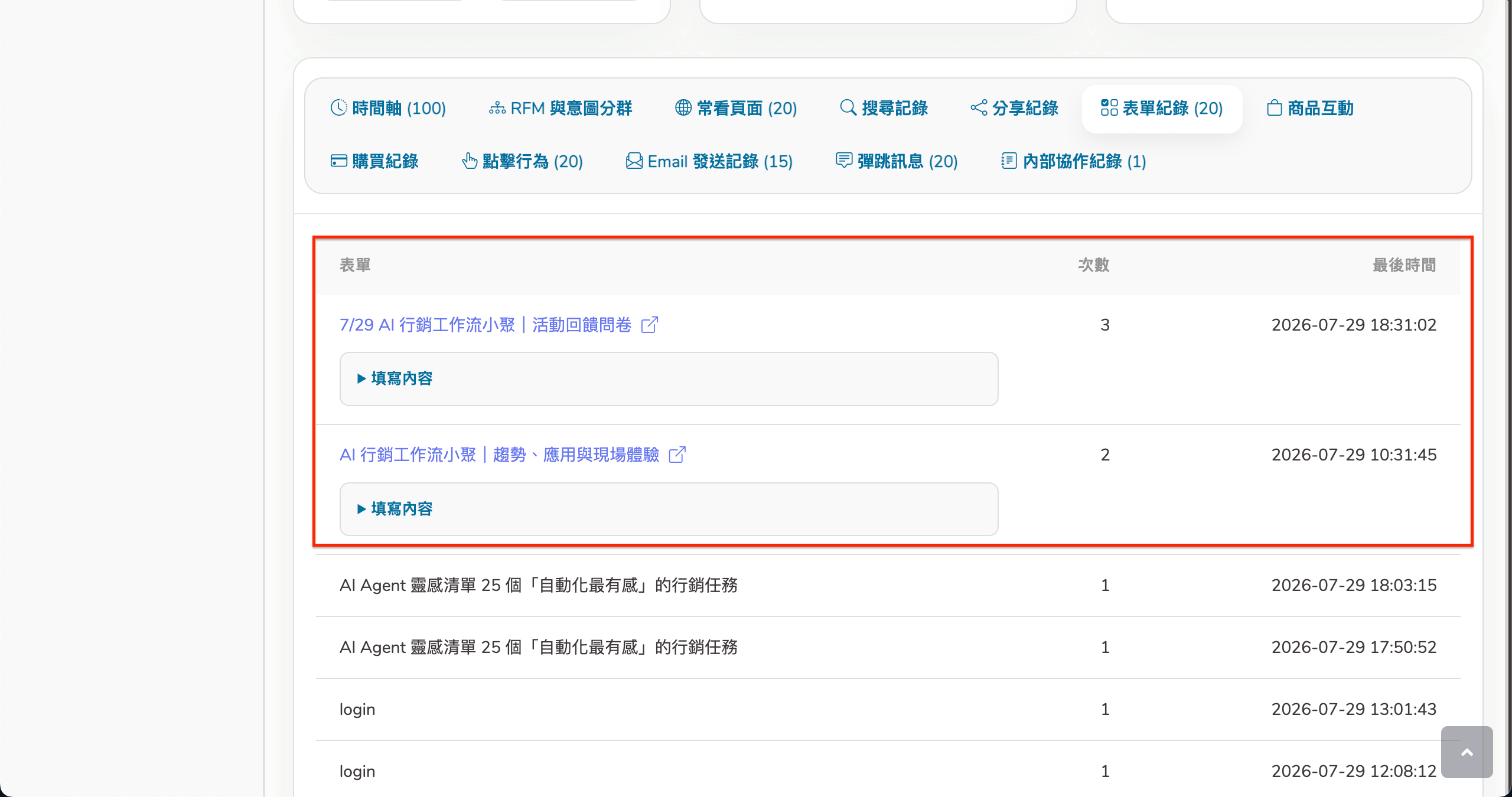The image size is (1512, 797).
Task: Open the AI 行銷工作流小聚 趨勢、應用與現場體驗 link
Action: (499, 455)
